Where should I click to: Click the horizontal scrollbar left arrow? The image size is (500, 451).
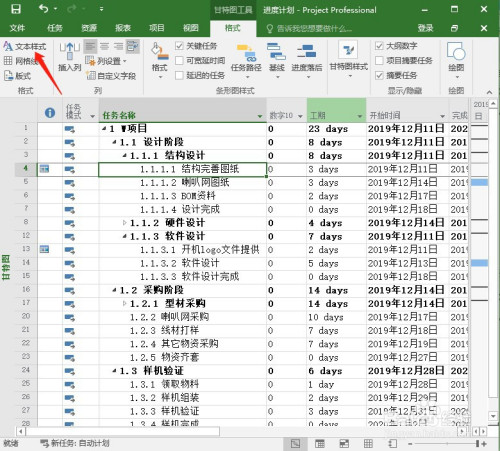click(x=21, y=432)
